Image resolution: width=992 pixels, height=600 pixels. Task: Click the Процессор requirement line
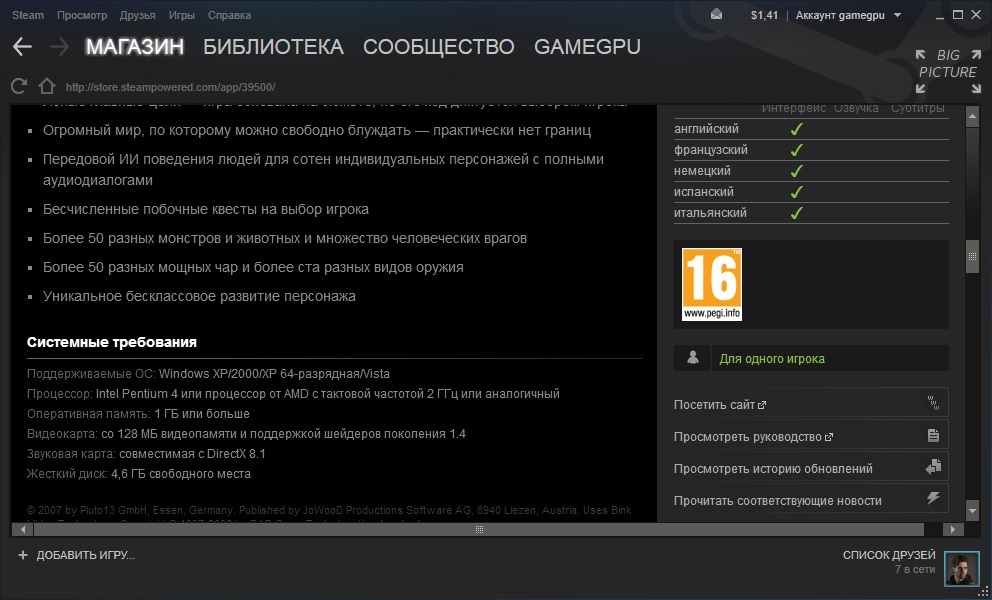[294, 394]
